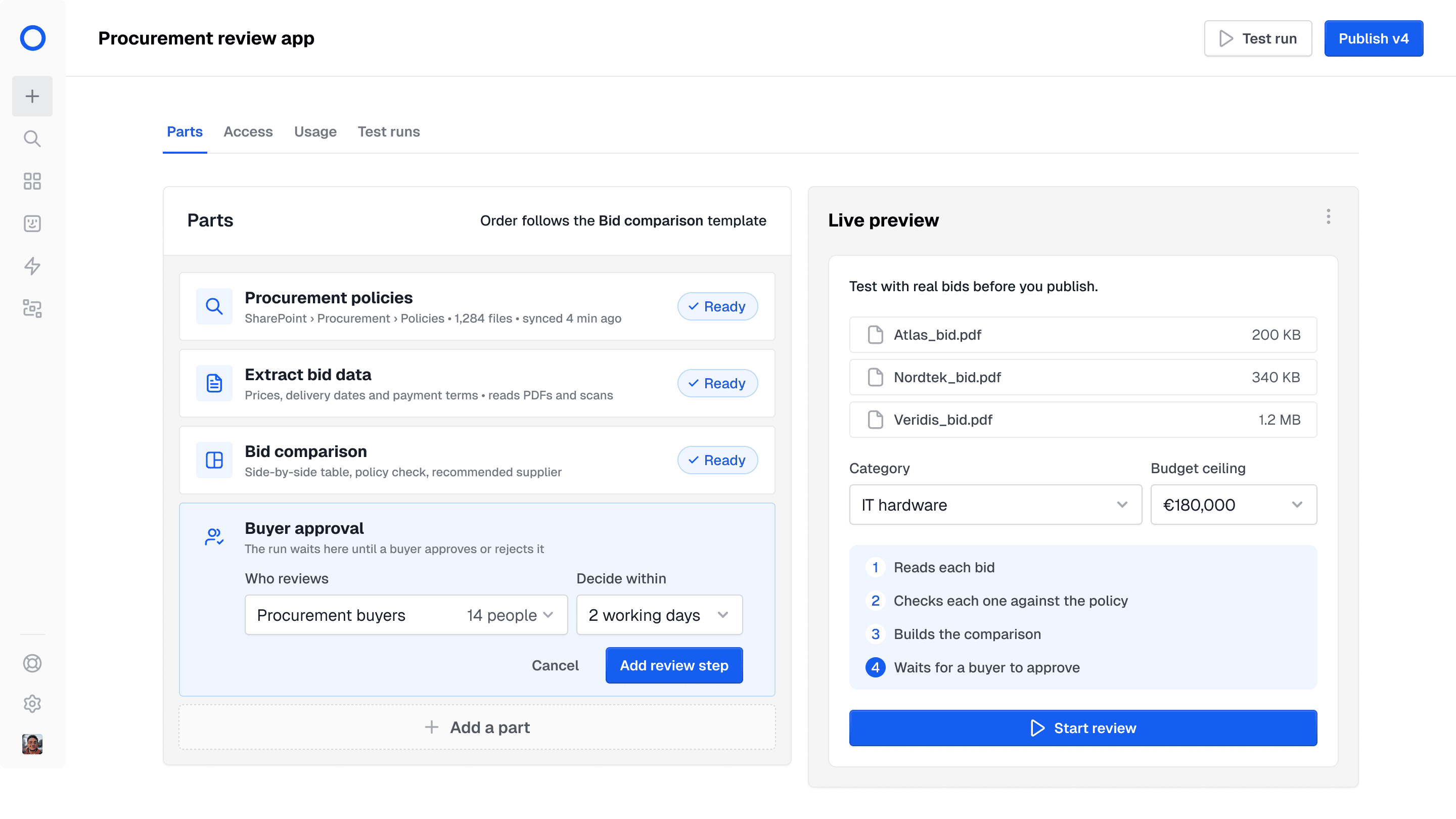The height and width of the screenshot is (819, 1456).
Task: Click the blue circle app logo
Action: coord(32,38)
